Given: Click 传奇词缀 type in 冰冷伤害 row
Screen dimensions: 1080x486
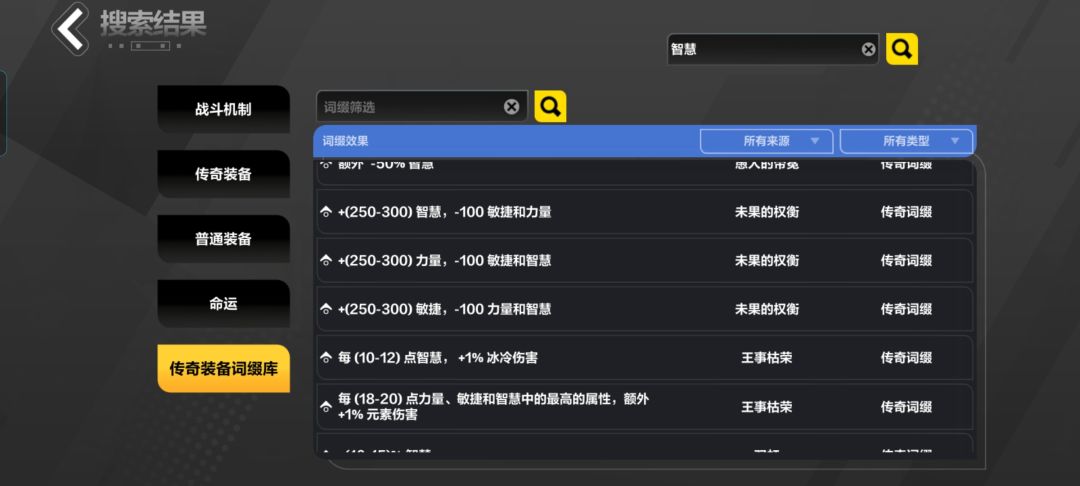Looking at the screenshot, I should click(906, 358).
